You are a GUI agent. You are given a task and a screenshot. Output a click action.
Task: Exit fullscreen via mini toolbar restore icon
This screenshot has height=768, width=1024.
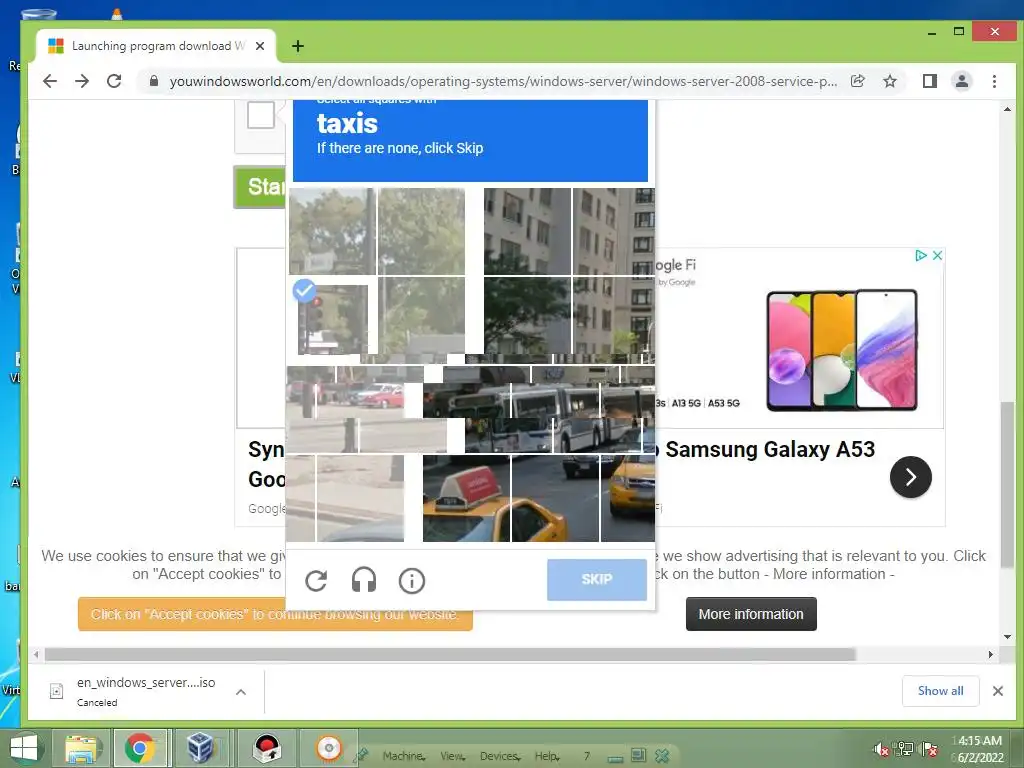click(638, 756)
